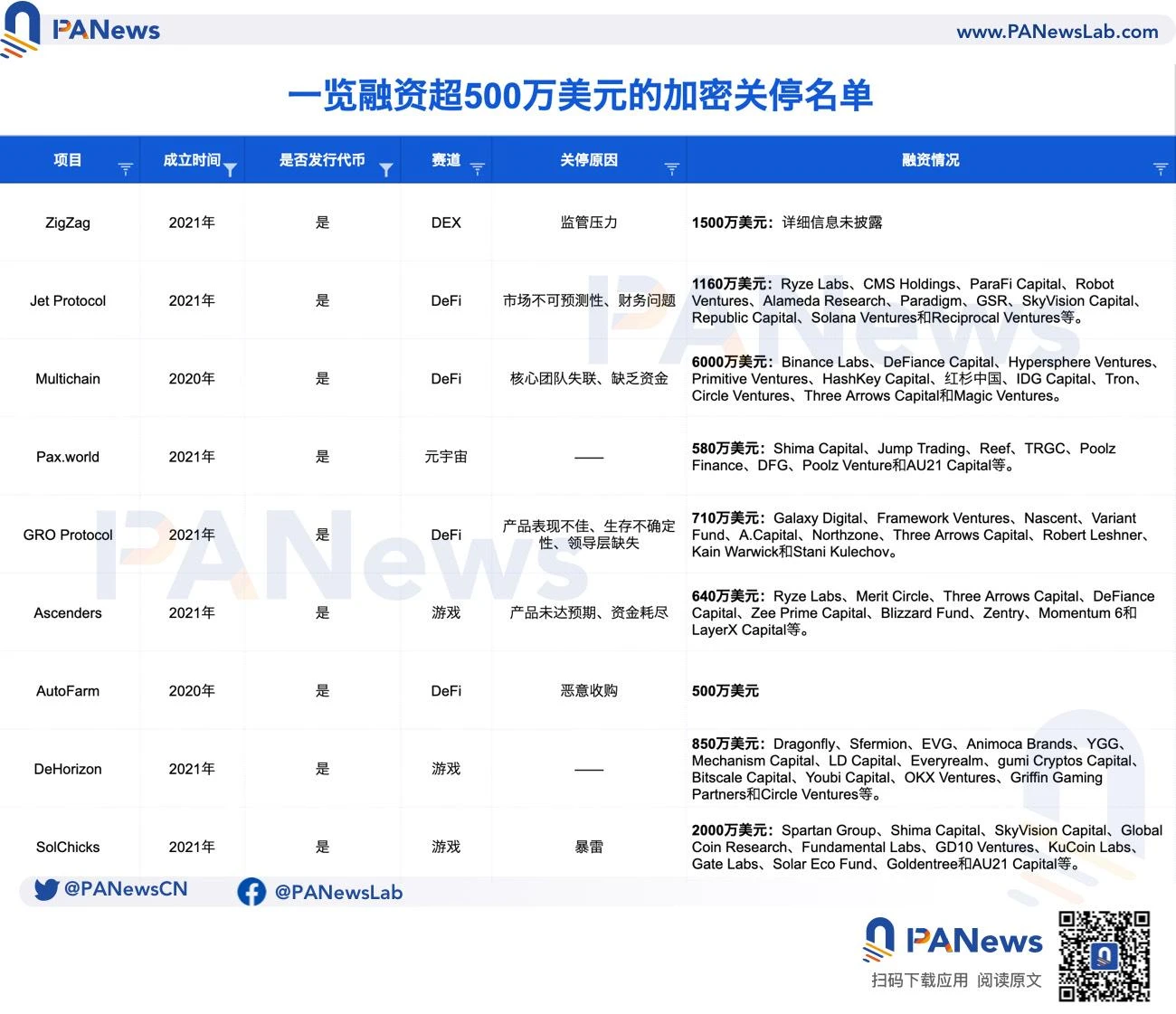Select the ZigZag project row

click(68, 223)
